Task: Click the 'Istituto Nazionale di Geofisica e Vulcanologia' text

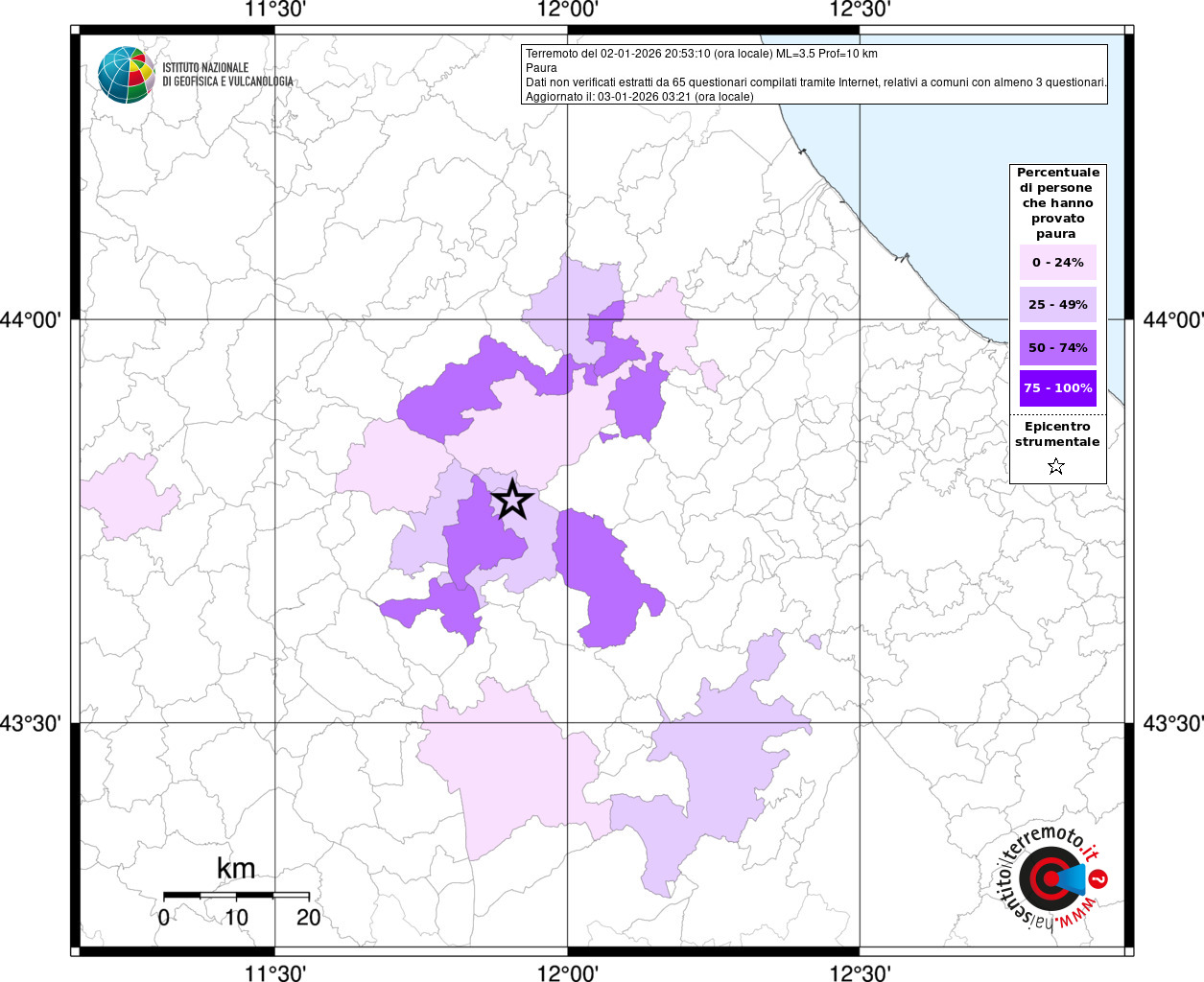Action: [x=227, y=75]
